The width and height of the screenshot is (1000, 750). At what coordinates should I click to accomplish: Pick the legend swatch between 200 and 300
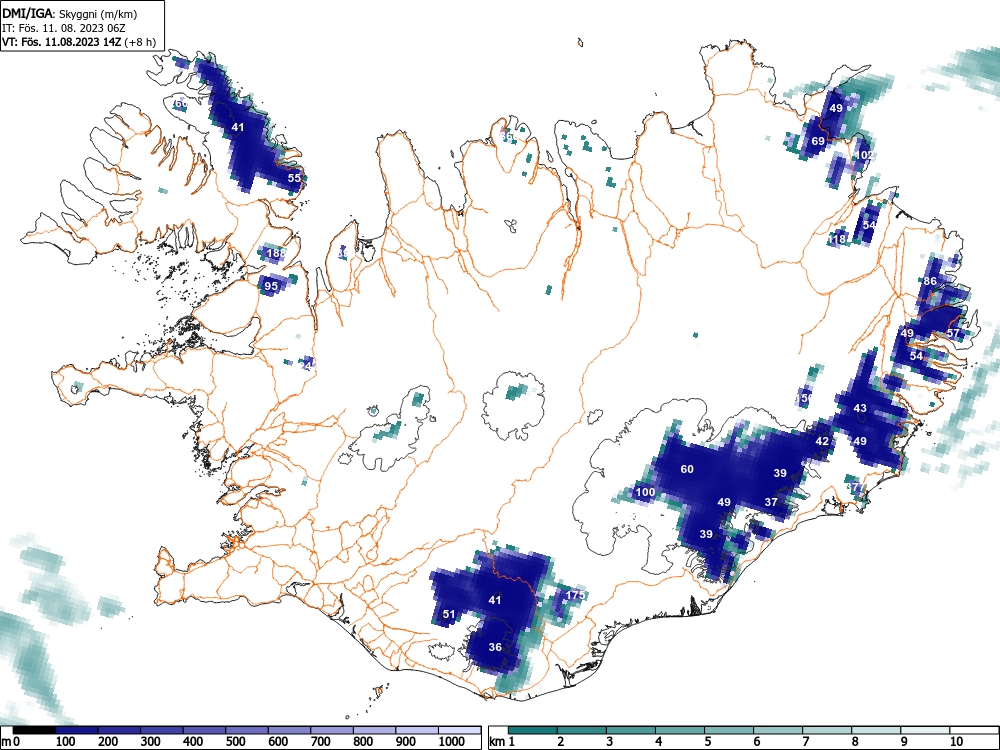pos(119,730)
